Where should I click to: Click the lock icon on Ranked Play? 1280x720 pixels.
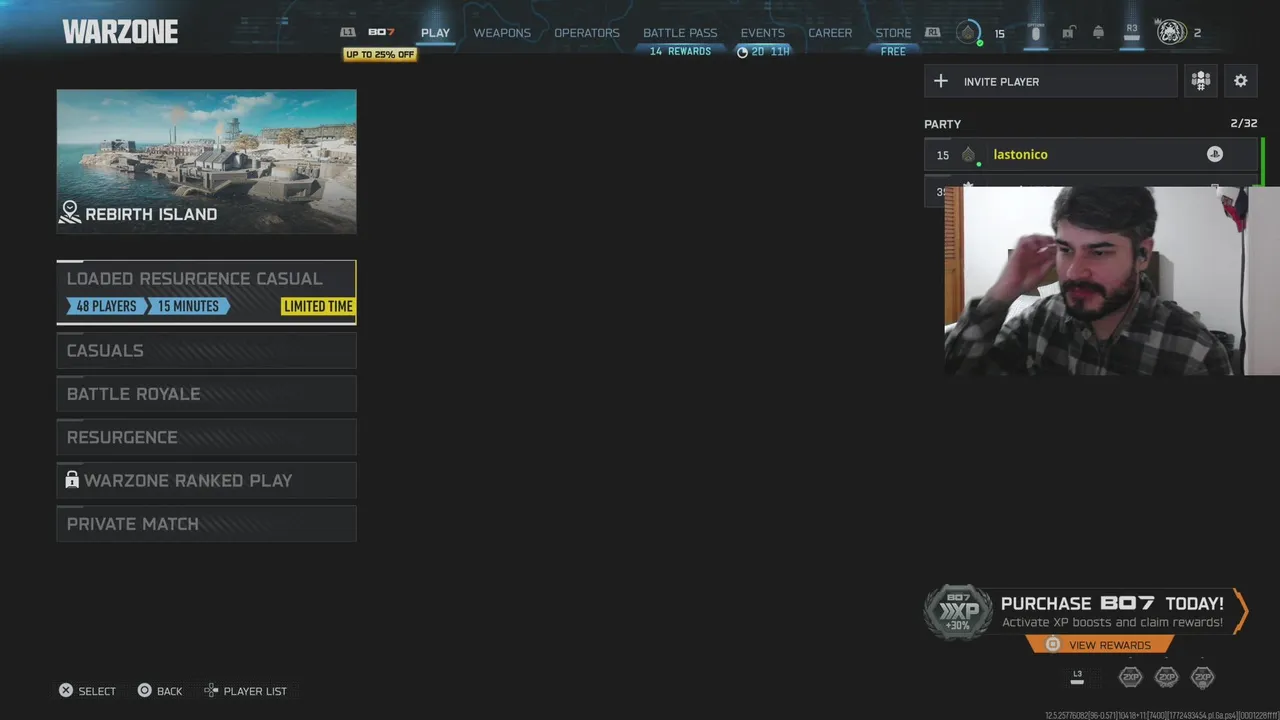72,480
